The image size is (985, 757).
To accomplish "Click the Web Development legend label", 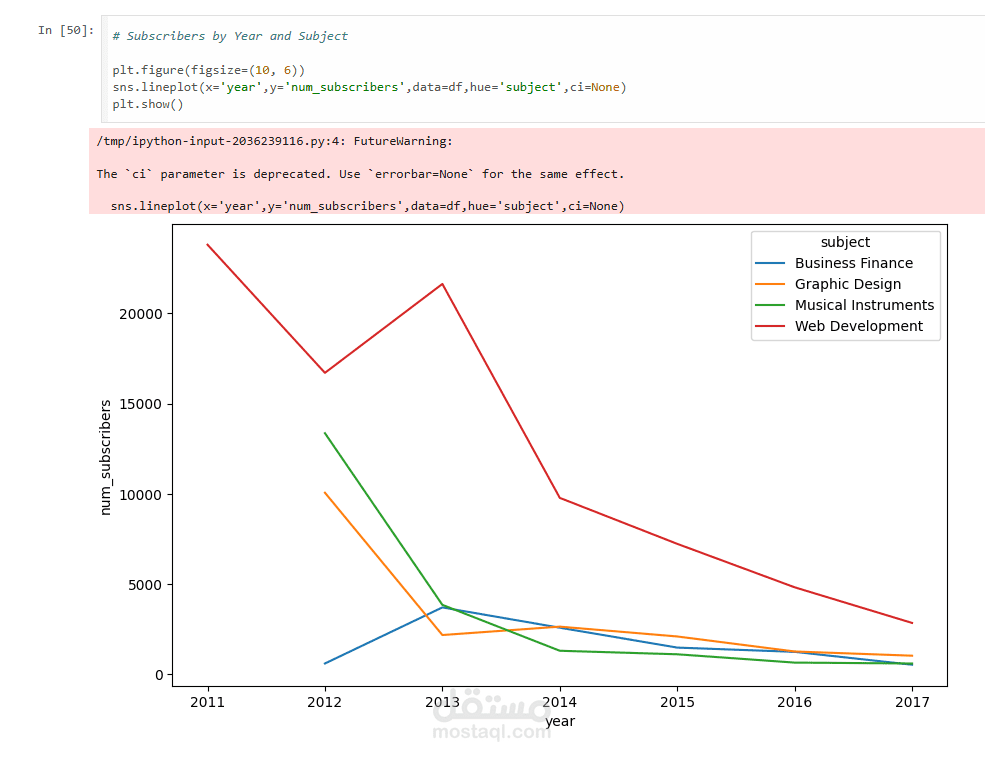I will tap(859, 326).
